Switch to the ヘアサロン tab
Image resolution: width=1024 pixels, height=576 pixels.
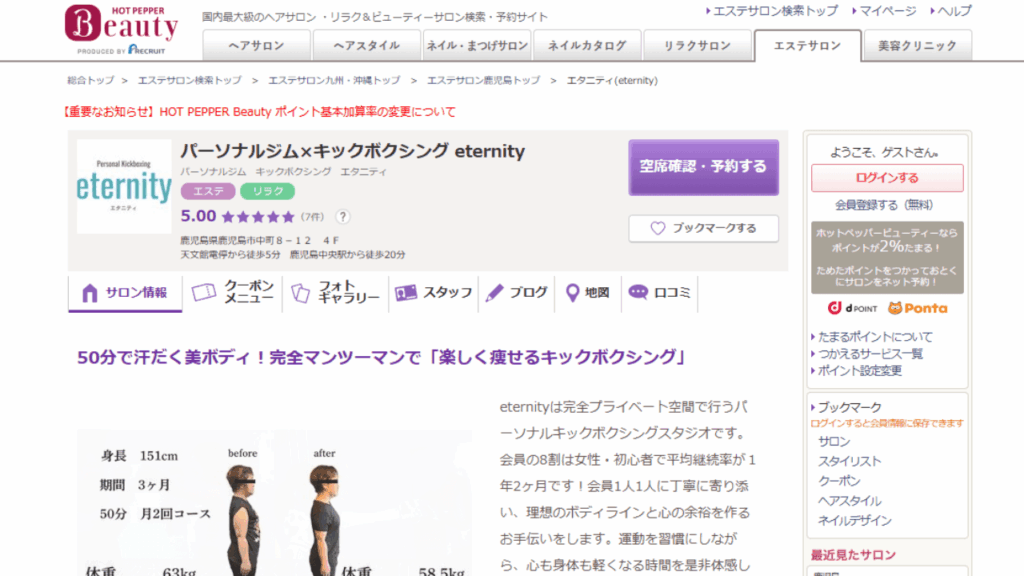(x=256, y=45)
